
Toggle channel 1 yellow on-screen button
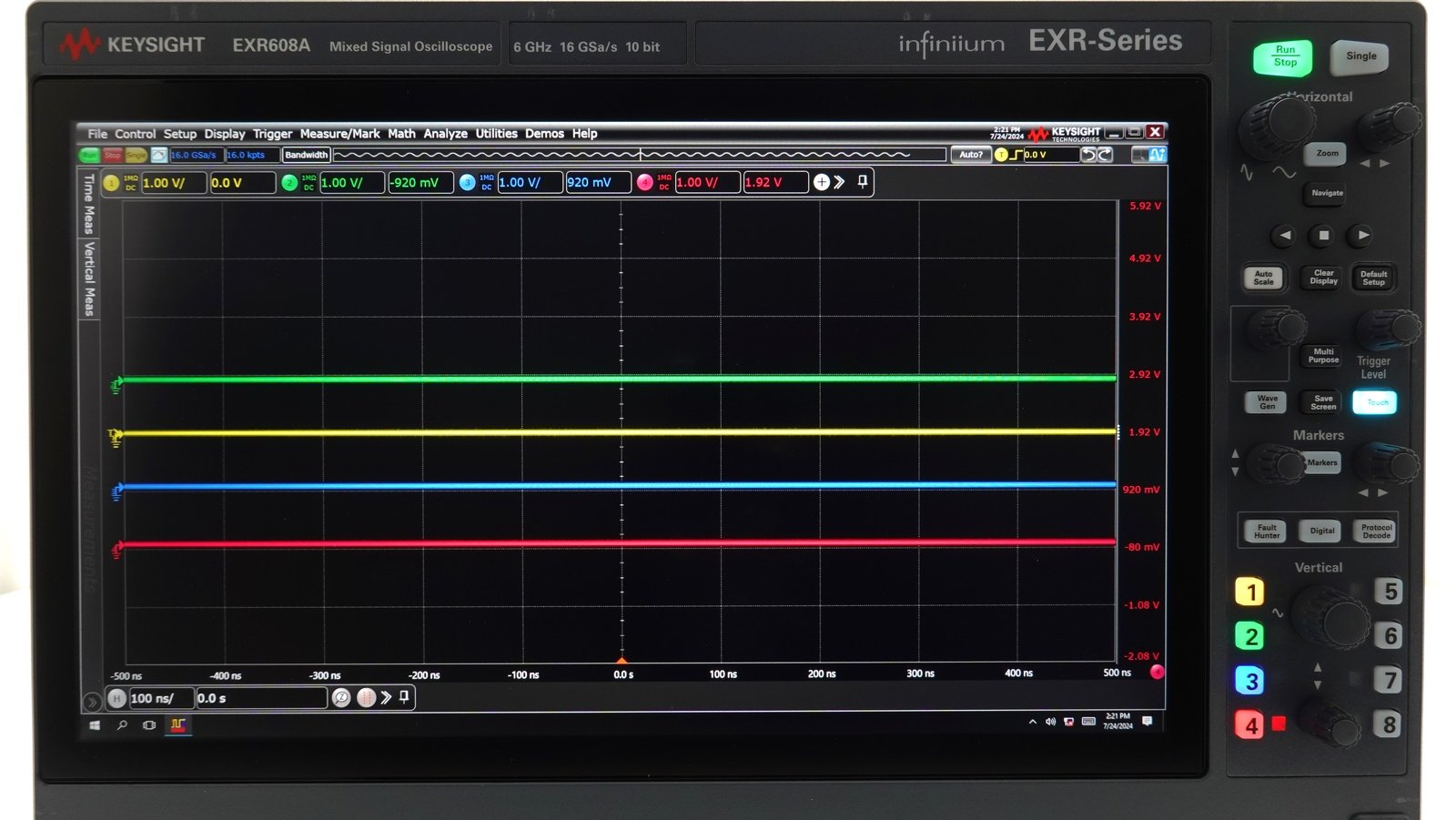point(111,183)
